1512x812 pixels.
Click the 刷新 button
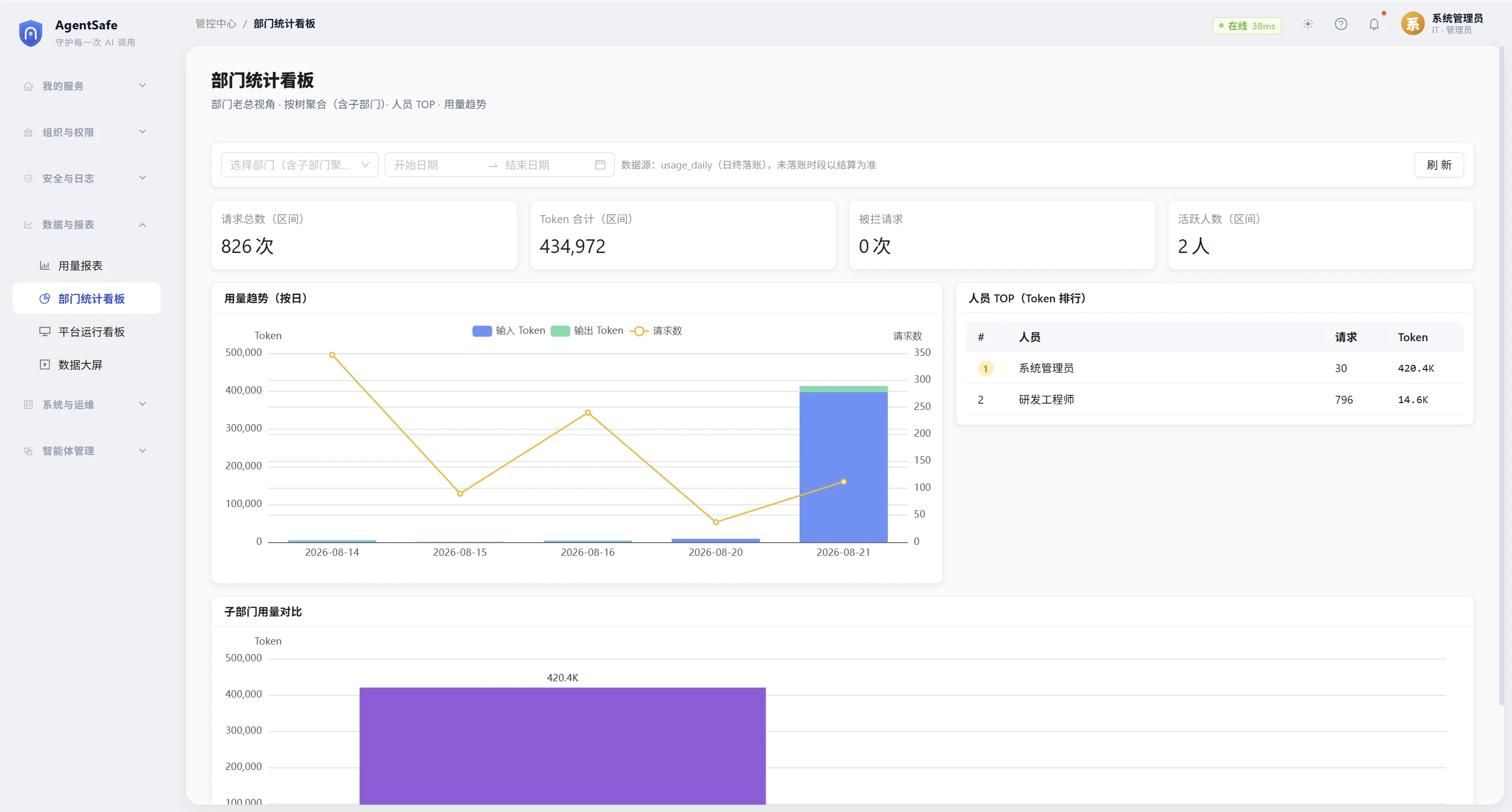1438,165
